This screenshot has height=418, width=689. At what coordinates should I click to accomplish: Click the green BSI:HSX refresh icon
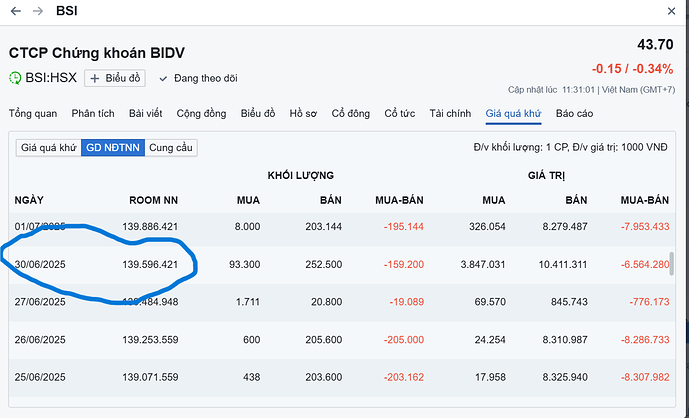click(15, 78)
